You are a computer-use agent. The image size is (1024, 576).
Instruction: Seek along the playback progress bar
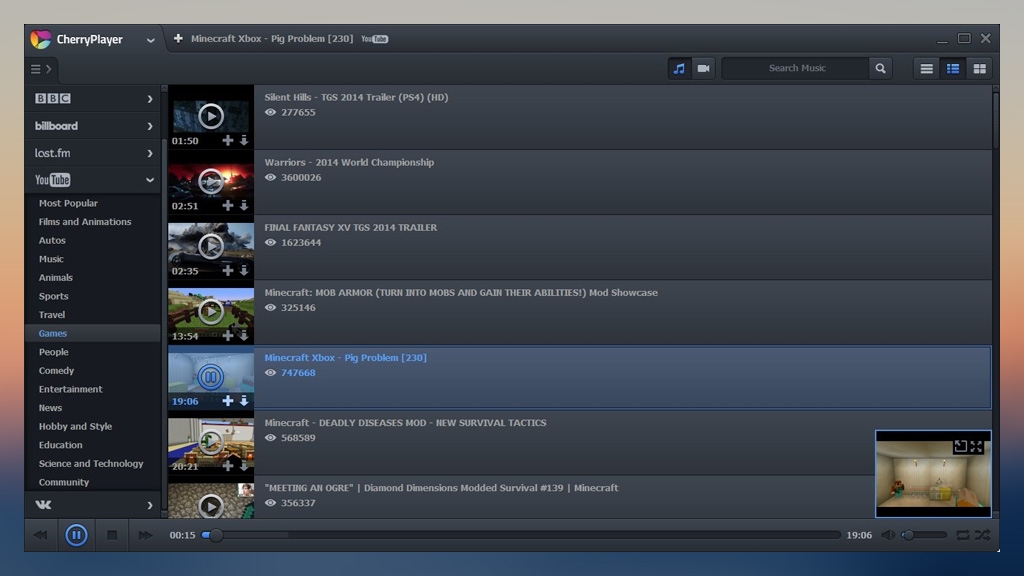(x=521, y=535)
